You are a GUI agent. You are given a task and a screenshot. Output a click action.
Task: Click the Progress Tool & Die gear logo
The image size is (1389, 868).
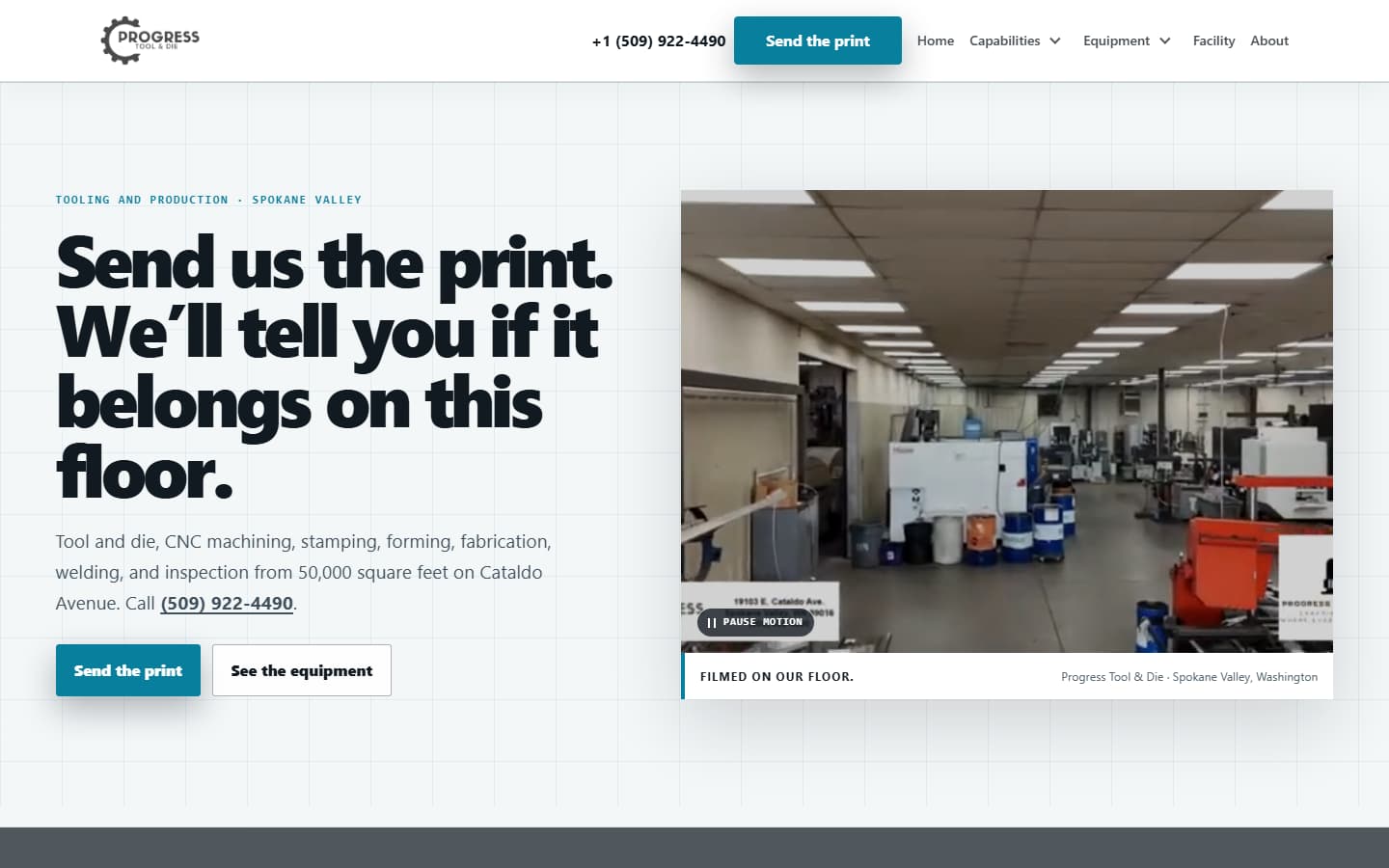coord(150,41)
